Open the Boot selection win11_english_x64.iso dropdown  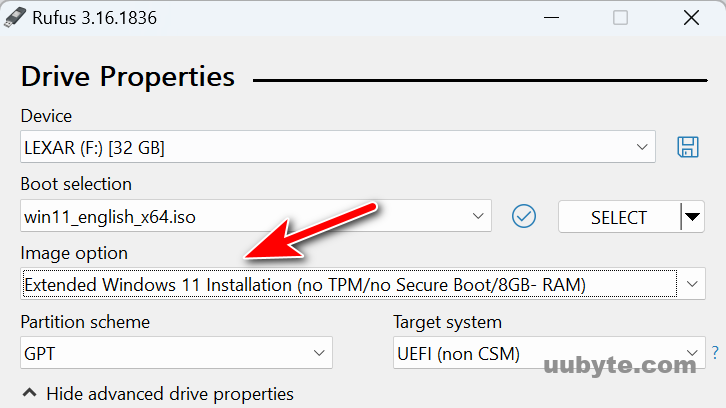pos(256,216)
